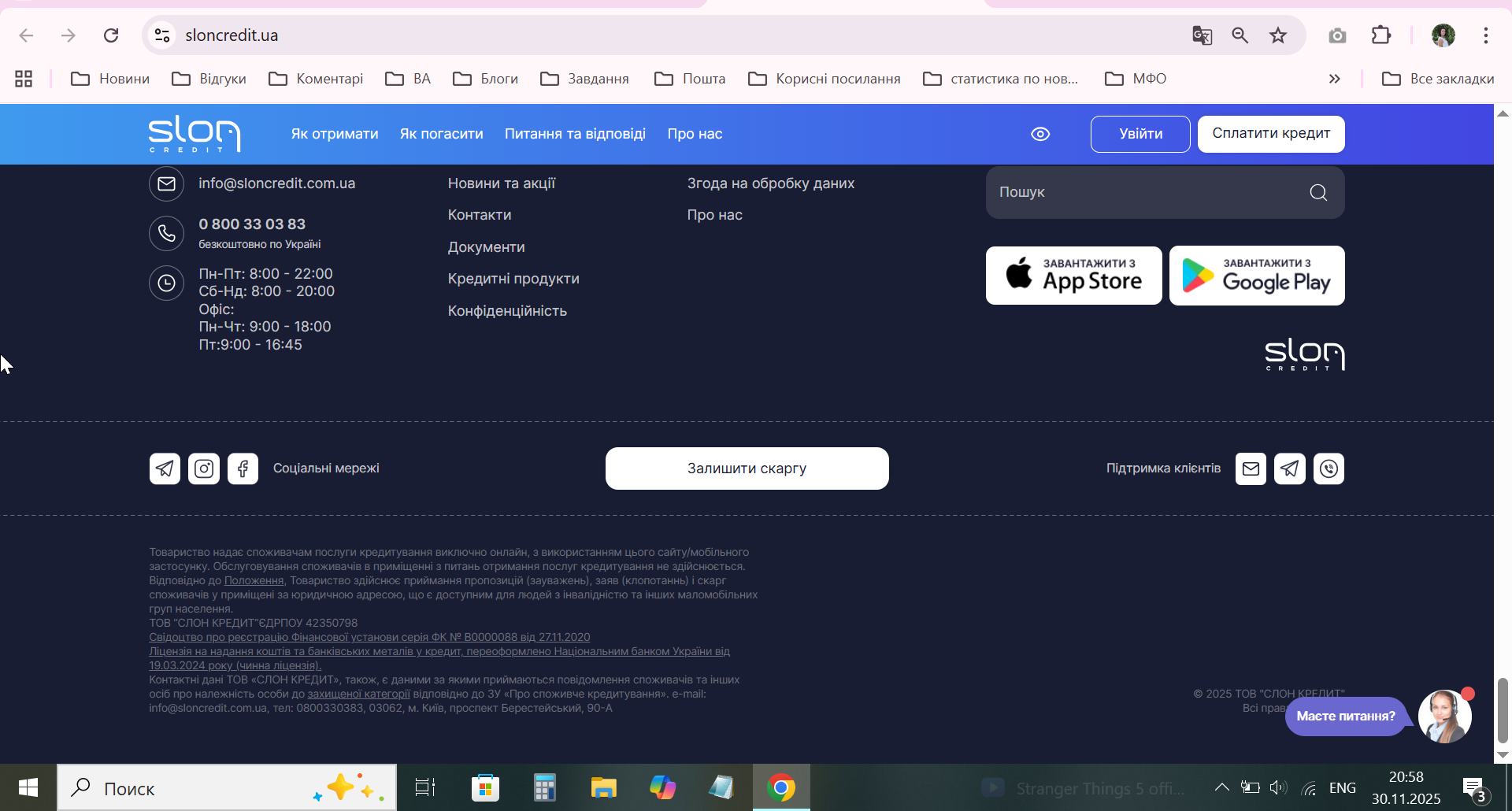The image size is (1512, 811).
Task: Bookmark this page with the star icon
Action: pyautogui.click(x=1278, y=35)
